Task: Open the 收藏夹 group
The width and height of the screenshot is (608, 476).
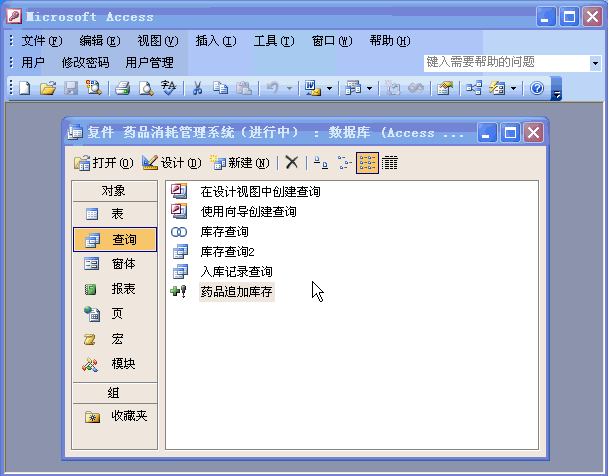Action: tap(114, 416)
